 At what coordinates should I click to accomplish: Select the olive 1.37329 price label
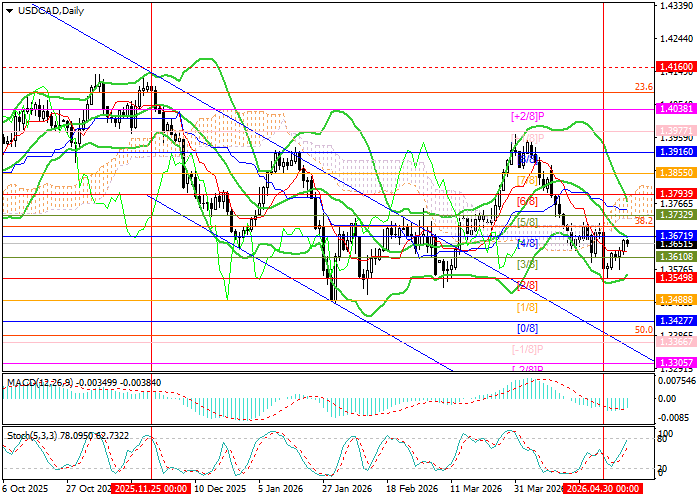tap(676, 215)
